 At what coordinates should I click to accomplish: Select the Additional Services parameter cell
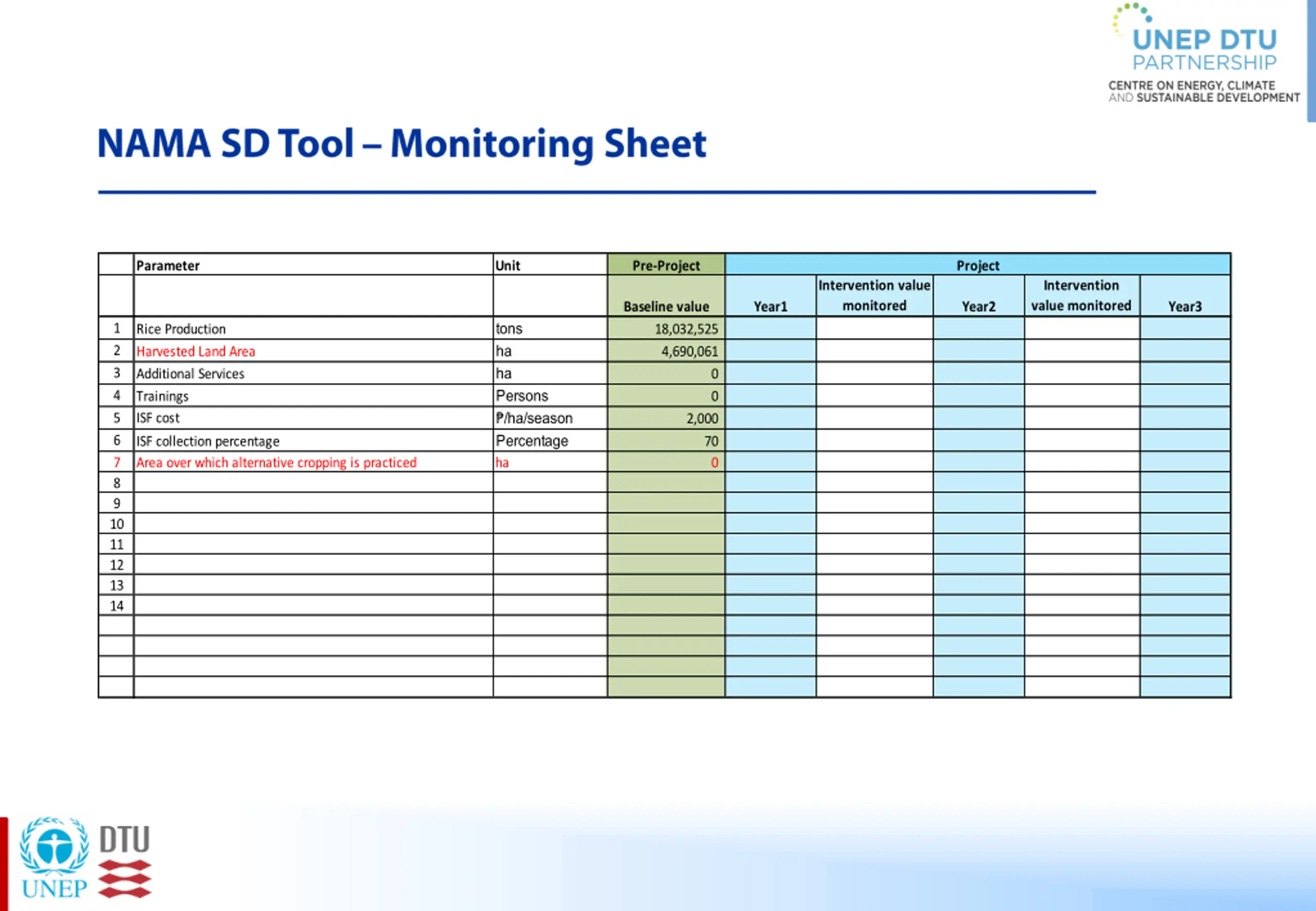313,373
